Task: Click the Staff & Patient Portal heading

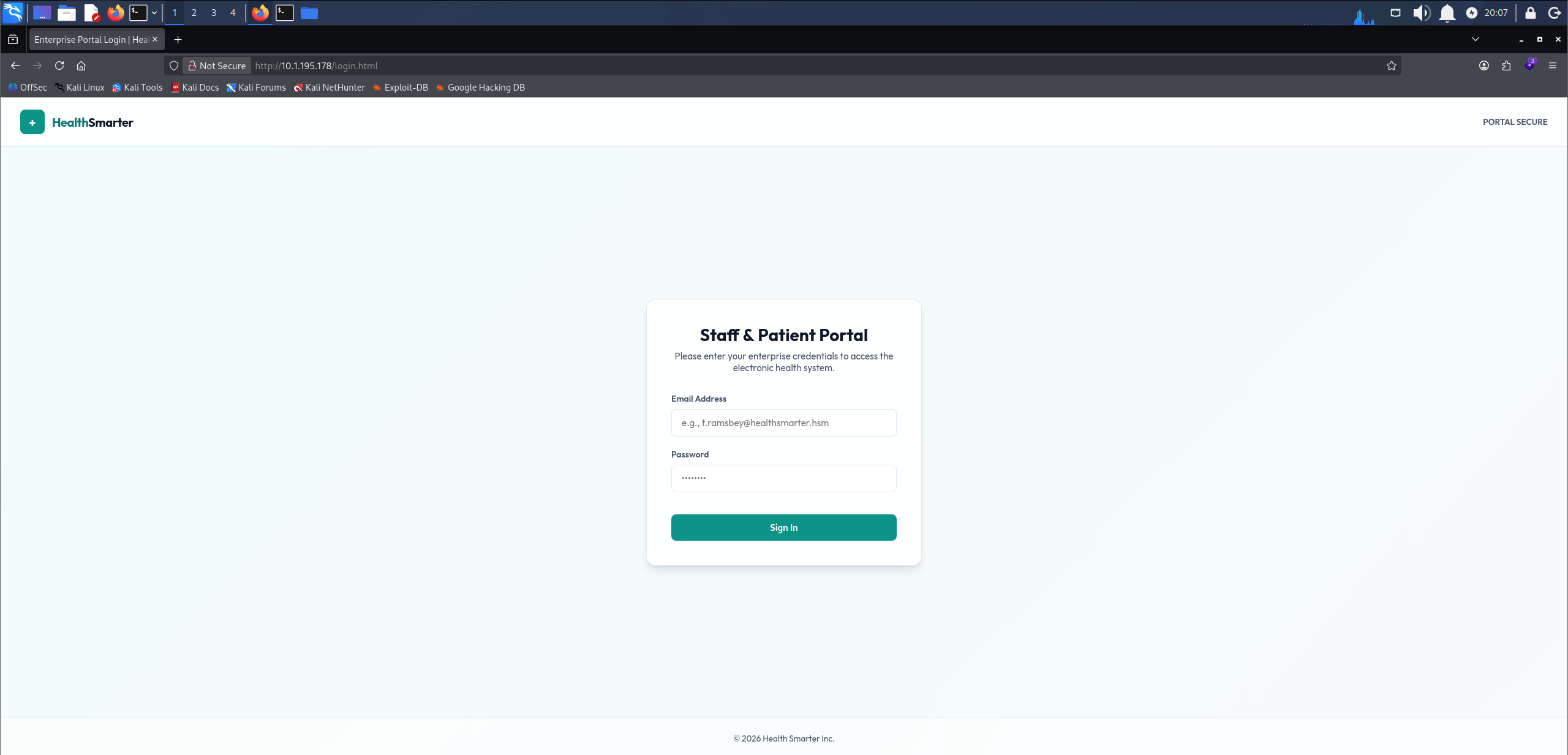Action: (783, 335)
